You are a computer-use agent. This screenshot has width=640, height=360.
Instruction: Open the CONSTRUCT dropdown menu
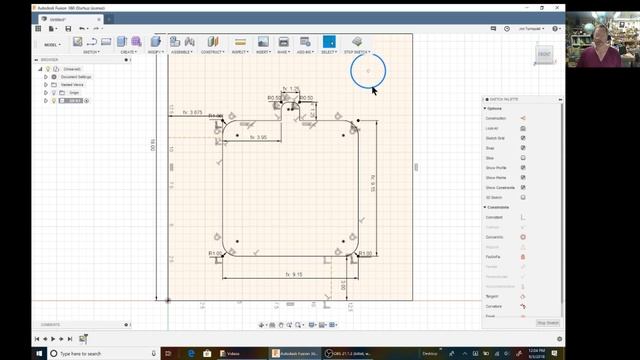tap(213, 52)
